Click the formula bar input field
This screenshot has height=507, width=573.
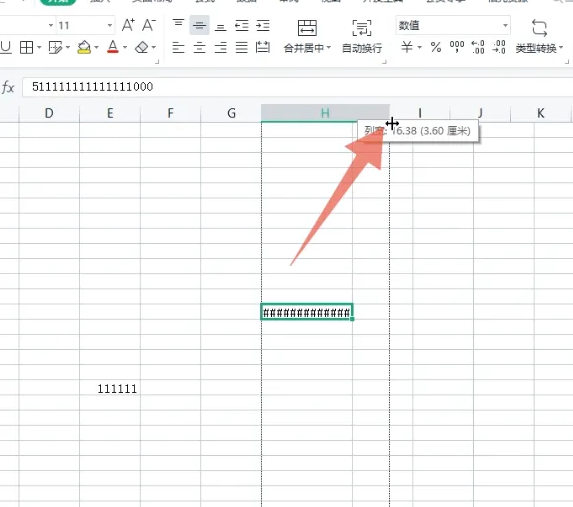(x=297, y=87)
